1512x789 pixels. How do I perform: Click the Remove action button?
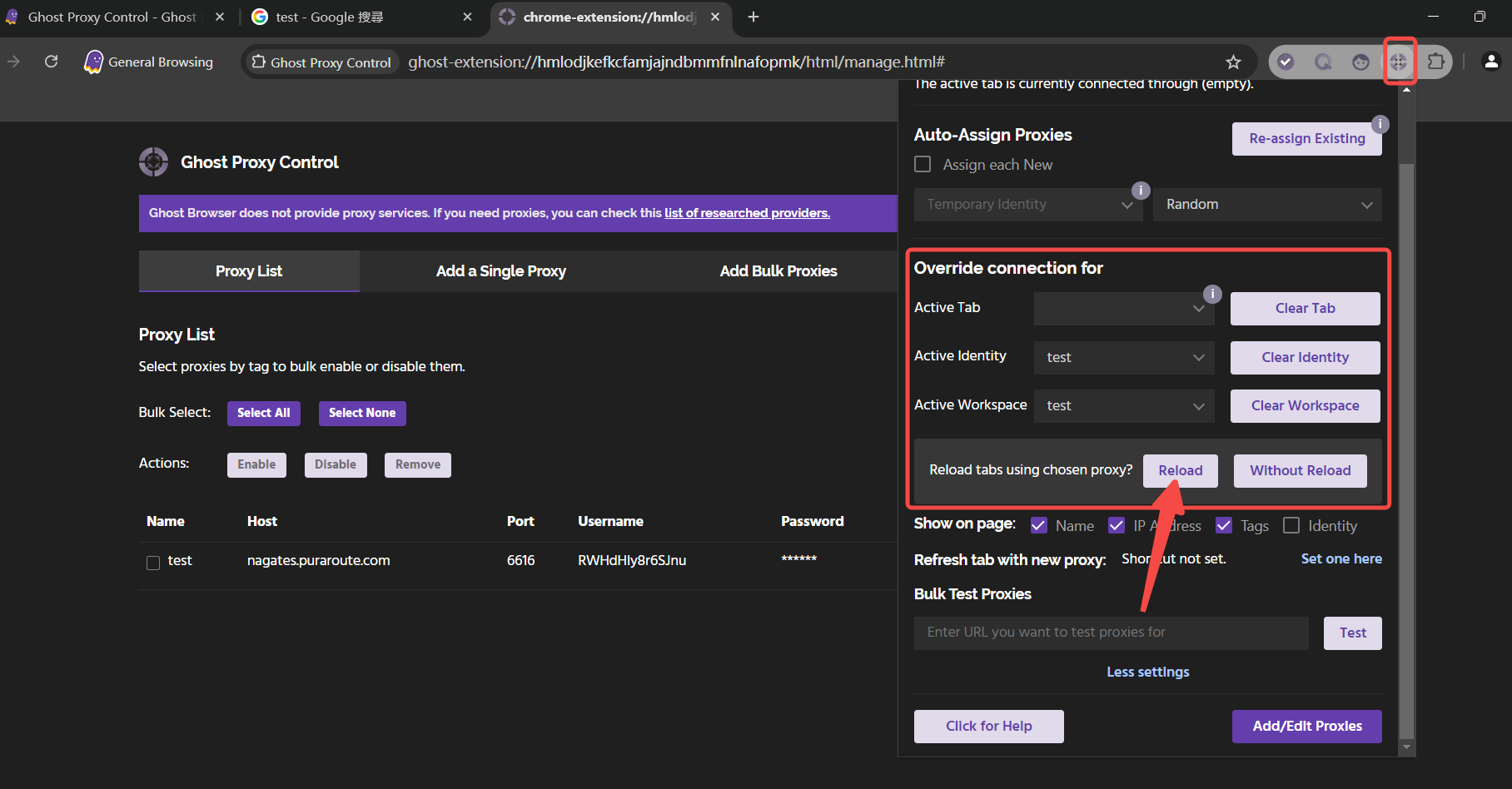click(x=418, y=464)
